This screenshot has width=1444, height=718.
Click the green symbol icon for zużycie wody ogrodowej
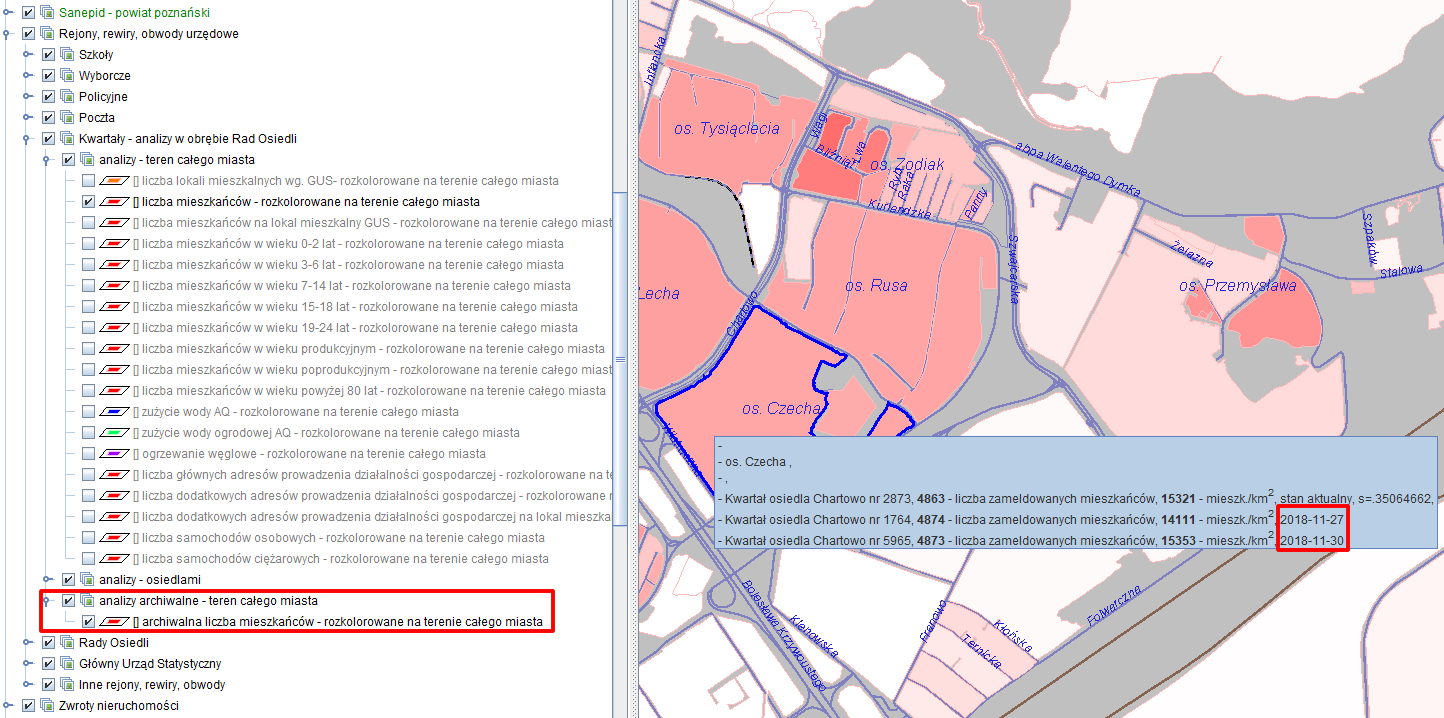(115, 433)
